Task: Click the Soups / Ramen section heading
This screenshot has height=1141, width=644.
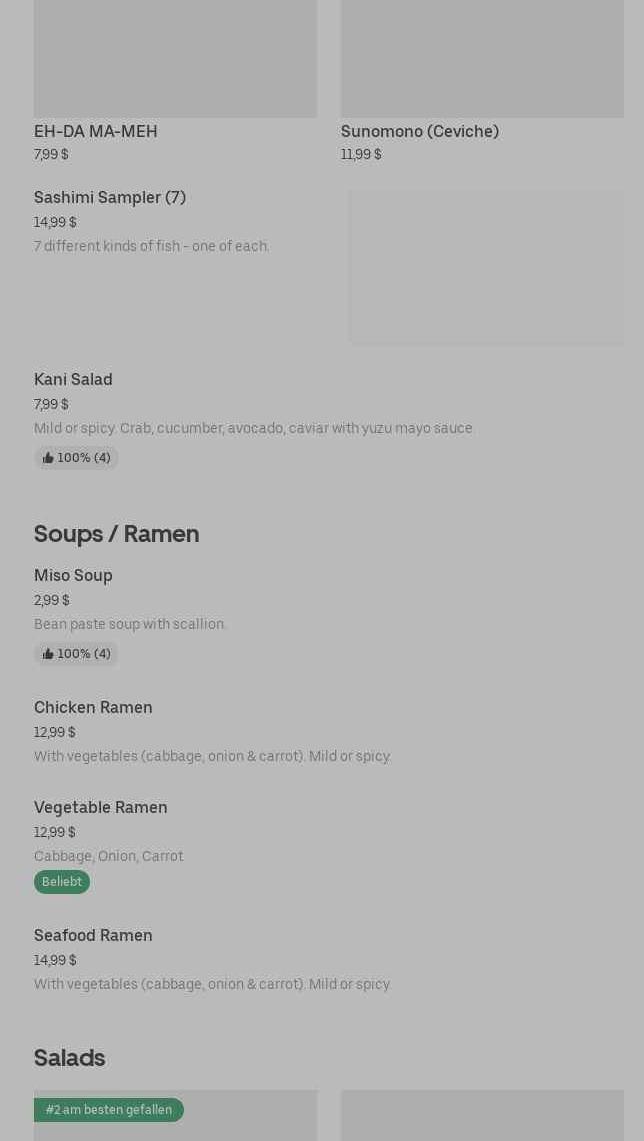Action: point(116,534)
